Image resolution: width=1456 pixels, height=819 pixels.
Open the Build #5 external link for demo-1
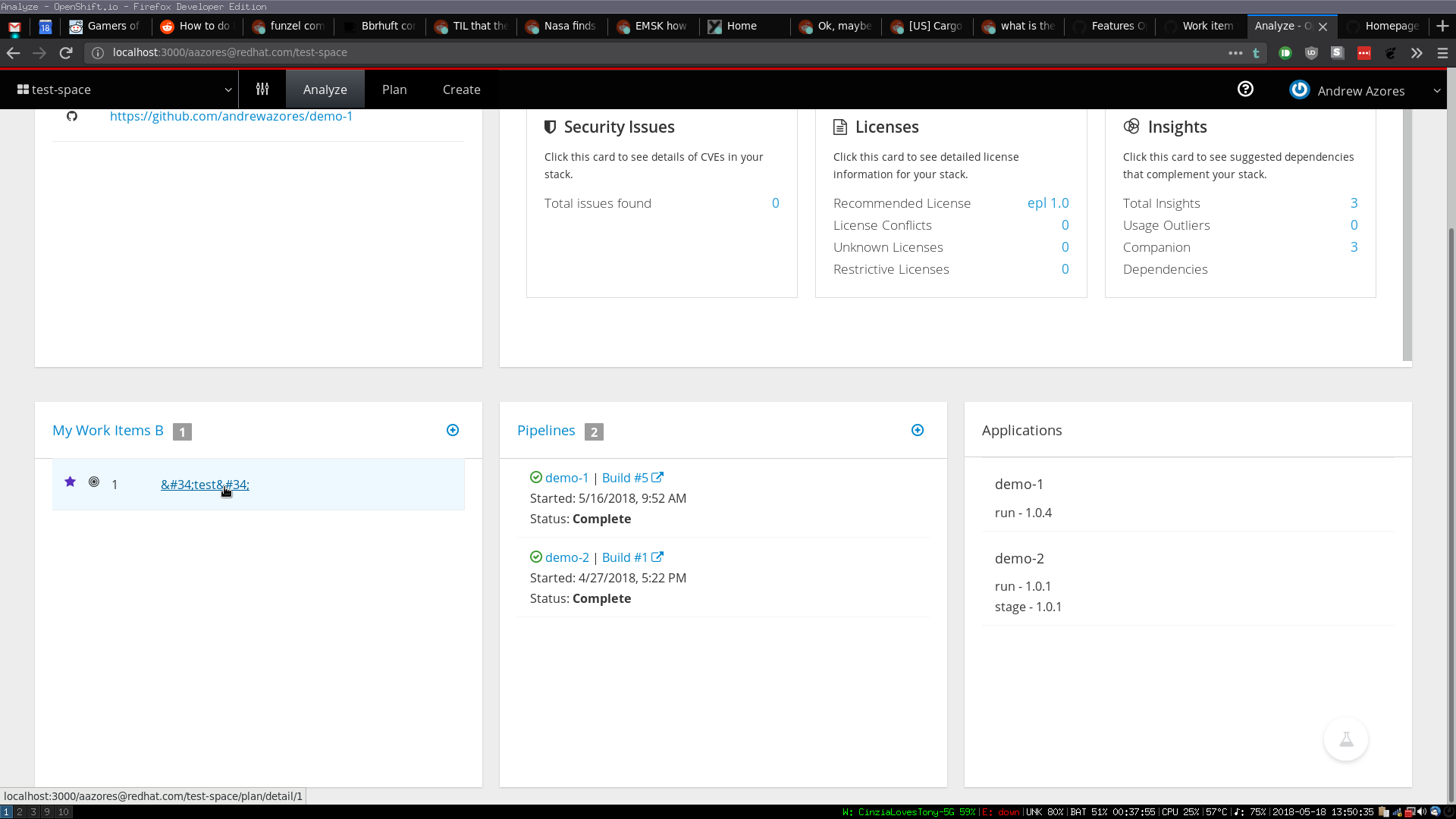[x=657, y=477]
